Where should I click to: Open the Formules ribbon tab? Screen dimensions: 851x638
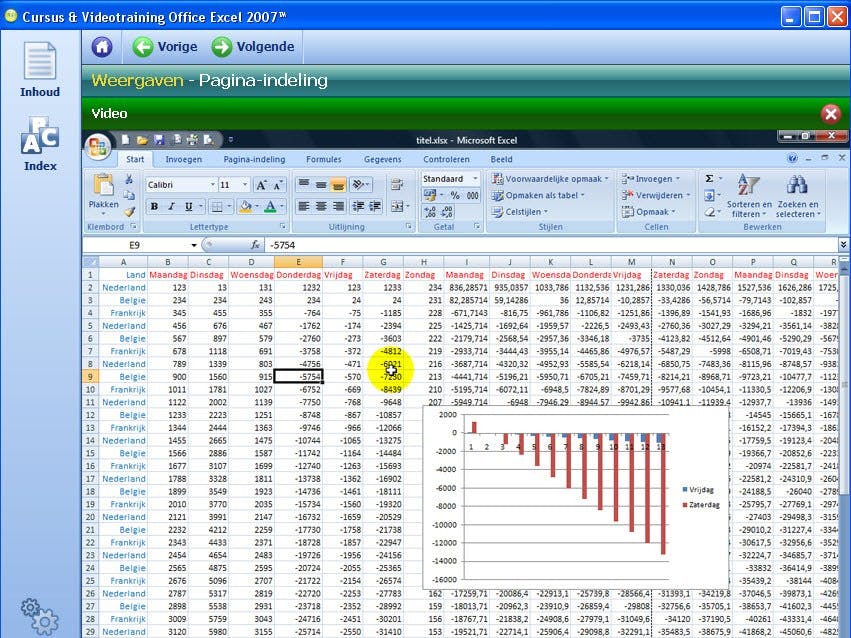pos(323,160)
